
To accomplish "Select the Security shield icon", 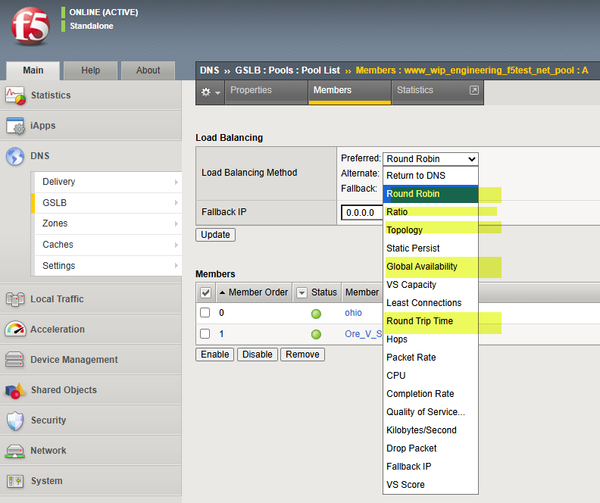I will point(16,421).
